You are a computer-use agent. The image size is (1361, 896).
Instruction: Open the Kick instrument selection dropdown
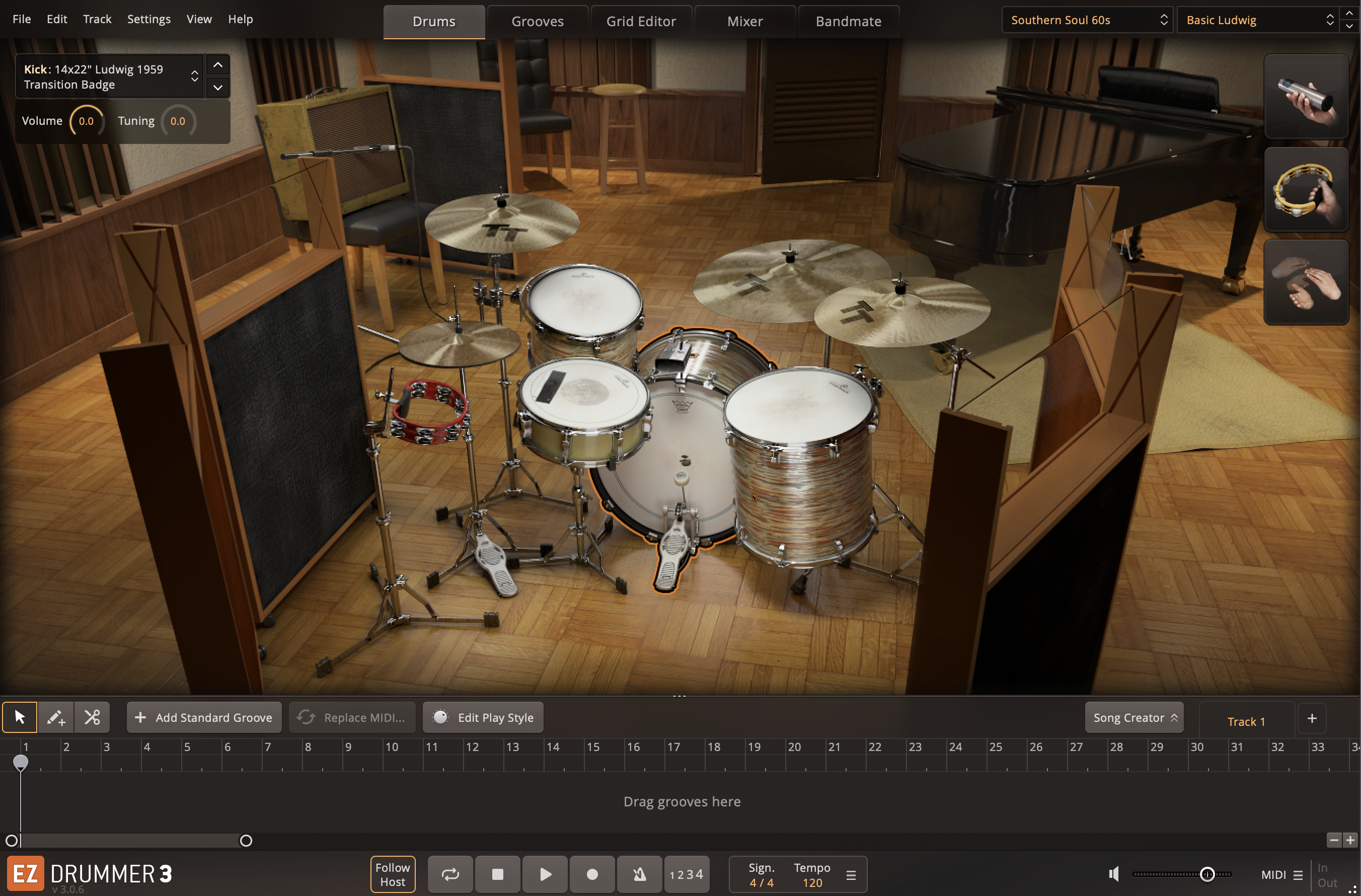110,77
